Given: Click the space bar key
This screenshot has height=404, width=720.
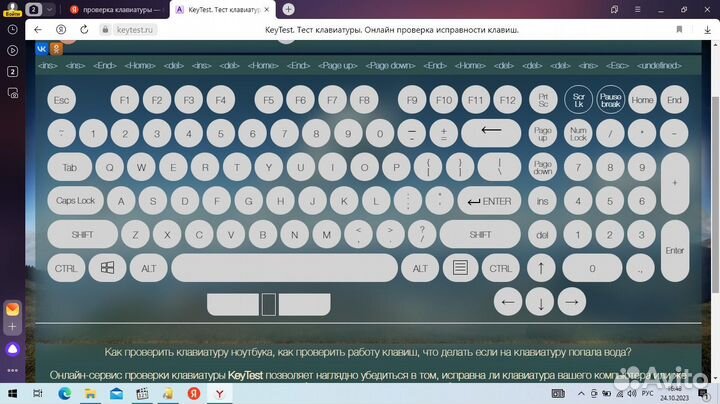Looking at the screenshot, I should (x=284, y=268).
